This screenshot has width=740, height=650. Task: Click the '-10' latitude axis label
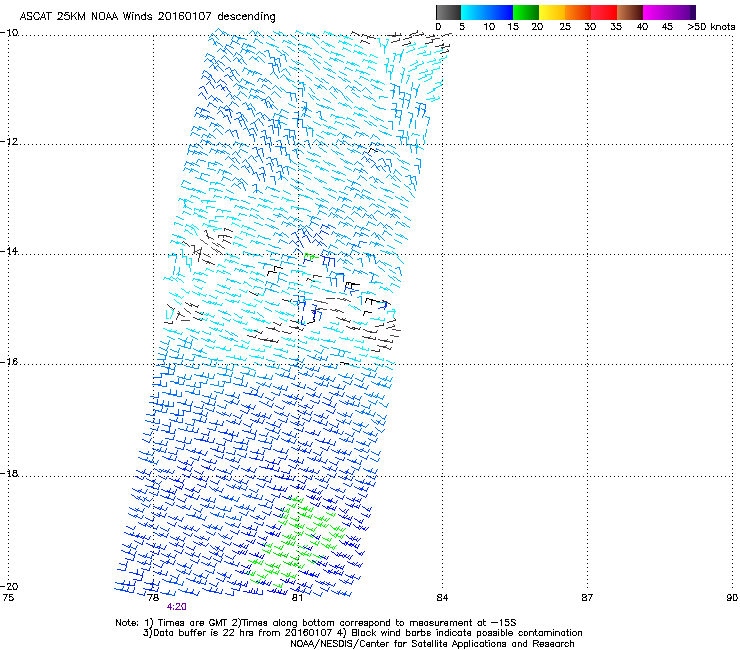[9, 33]
